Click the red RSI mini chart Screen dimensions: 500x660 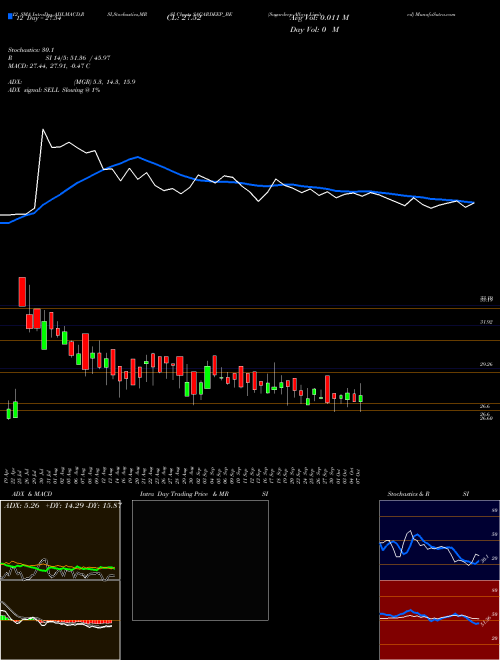pyautogui.click(x=439, y=620)
